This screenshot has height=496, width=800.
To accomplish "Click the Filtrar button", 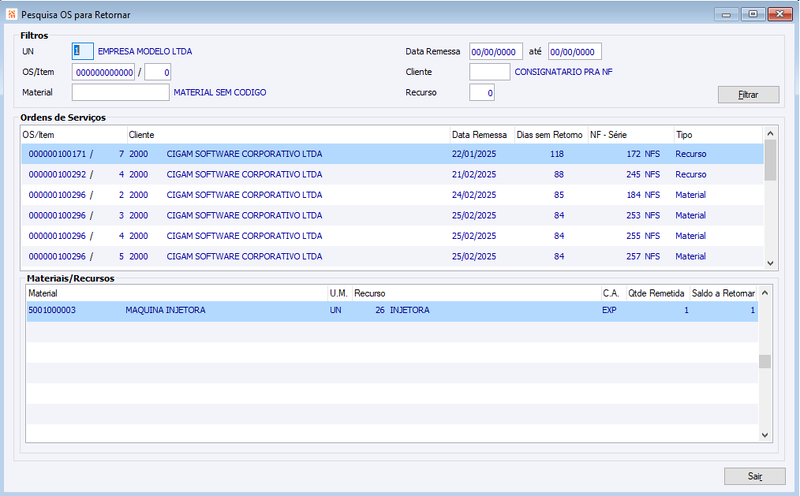I will tap(748, 94).
